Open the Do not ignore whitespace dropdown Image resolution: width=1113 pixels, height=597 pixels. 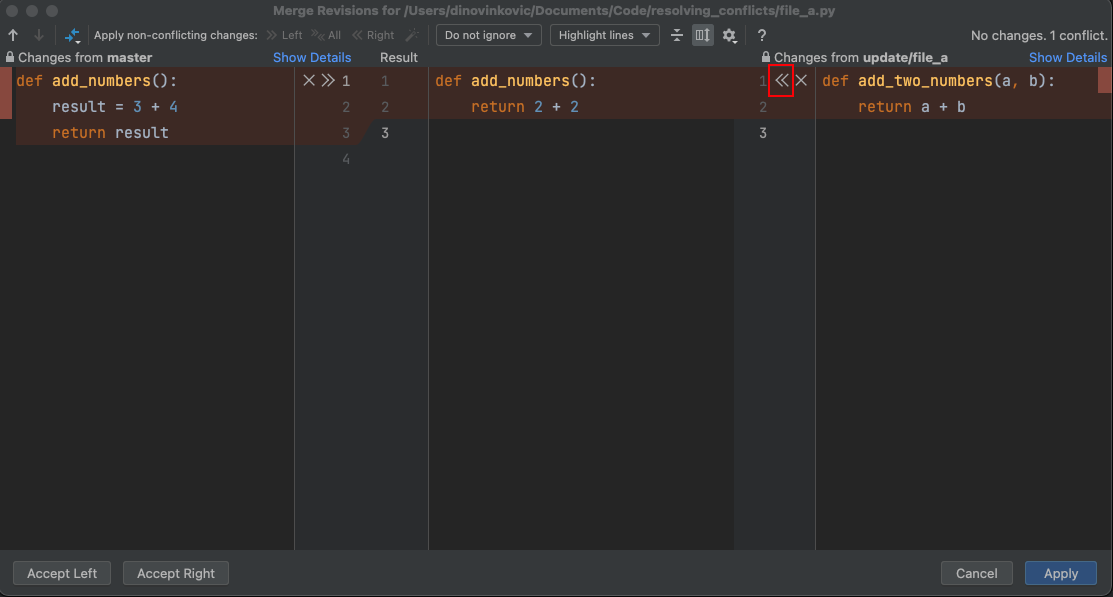pos(488,34)
